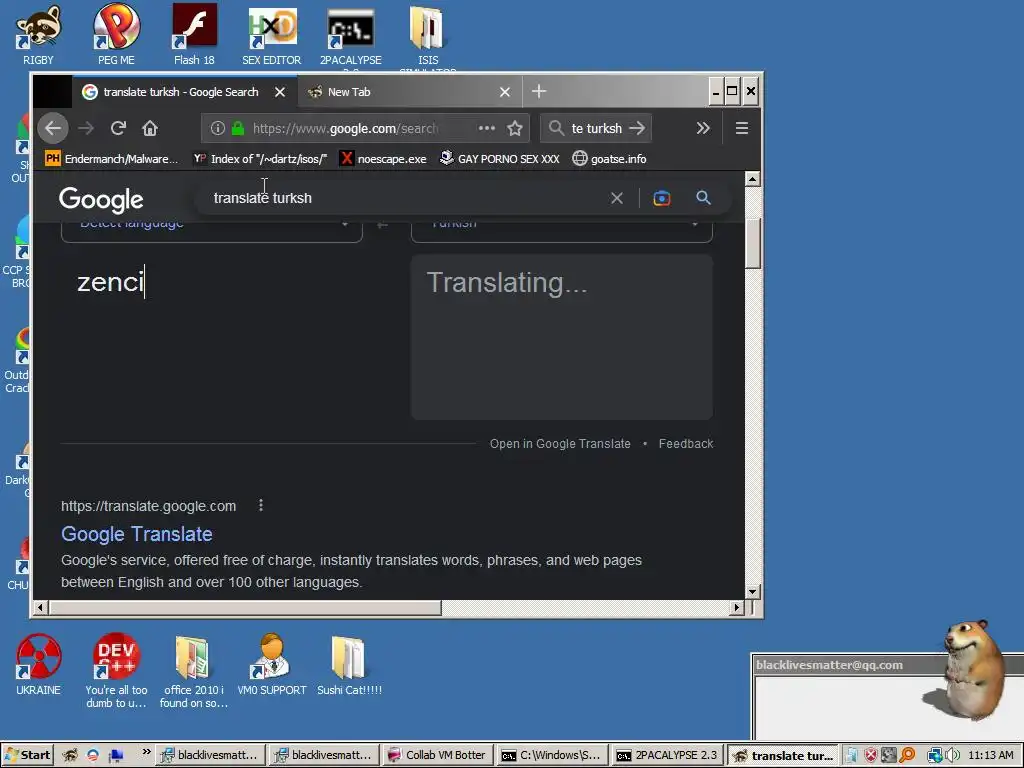
Task: Open the RIGBY desktop shortcut
Action: point(39,35)
